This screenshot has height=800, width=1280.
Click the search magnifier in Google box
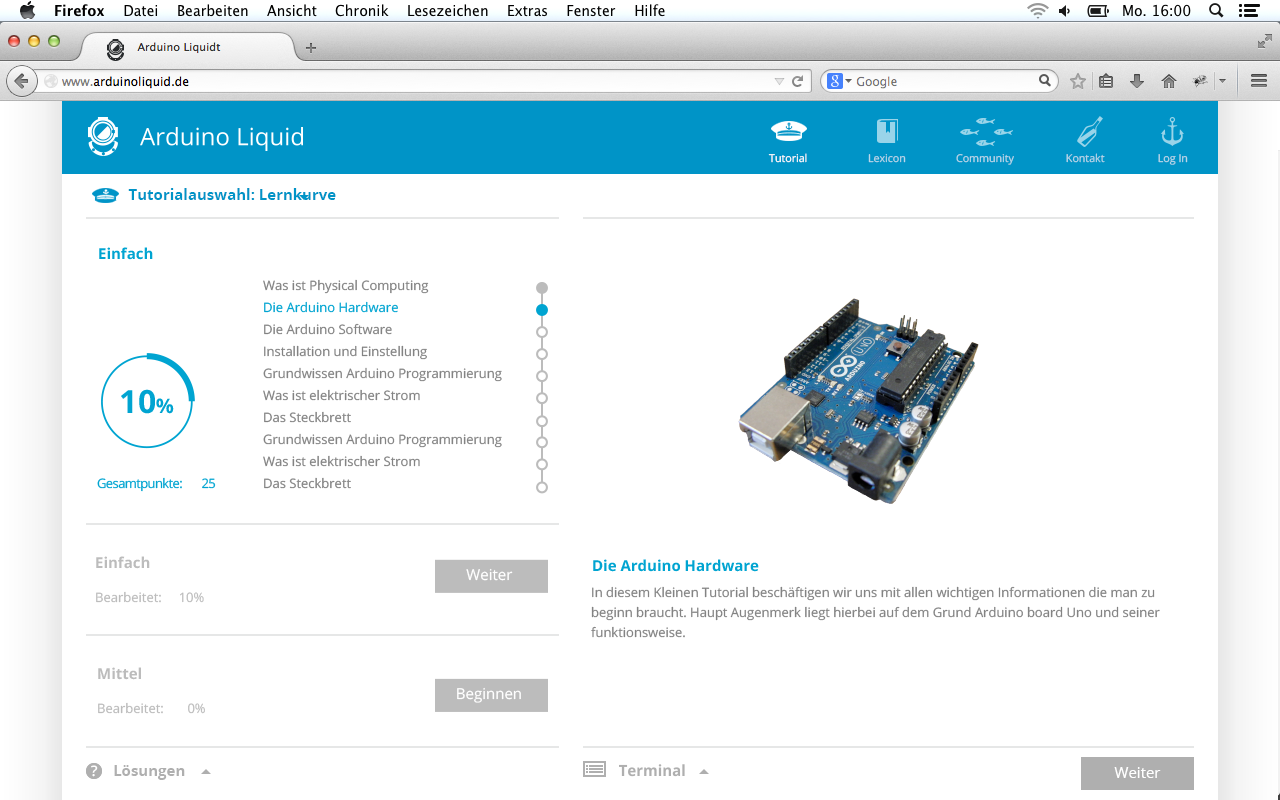[x=1045, y=81]
